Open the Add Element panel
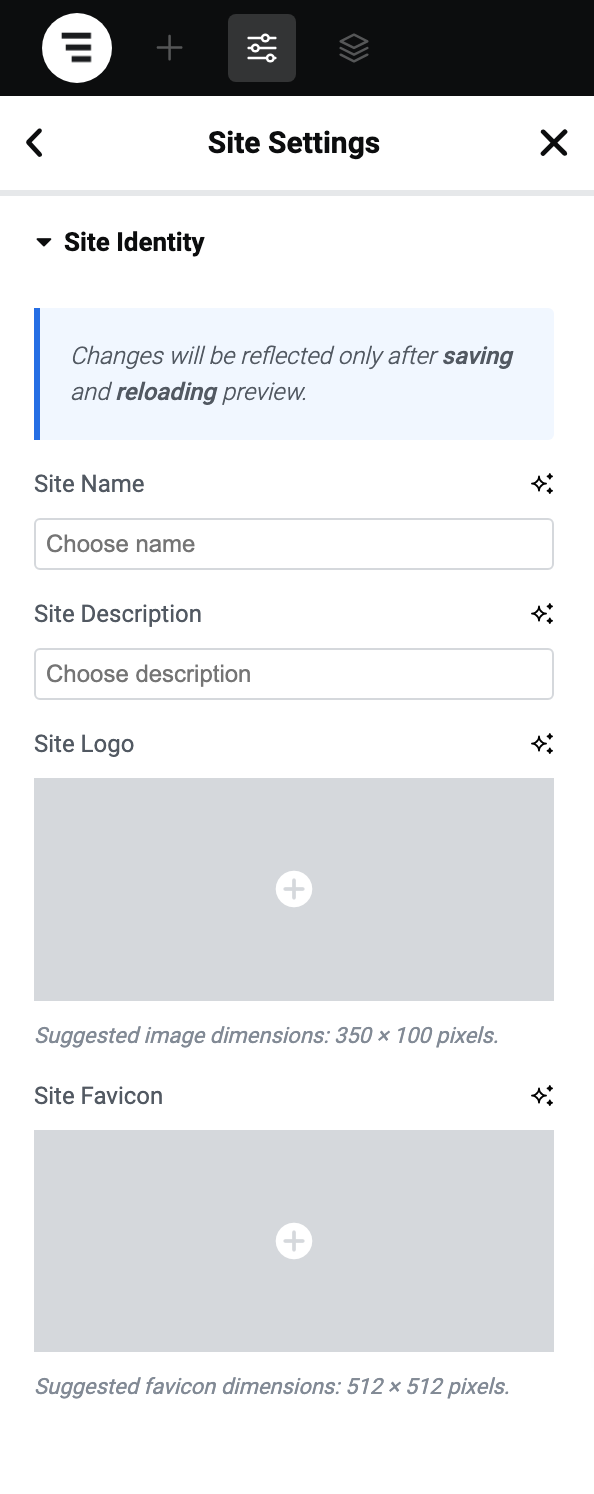 (170, 48)
